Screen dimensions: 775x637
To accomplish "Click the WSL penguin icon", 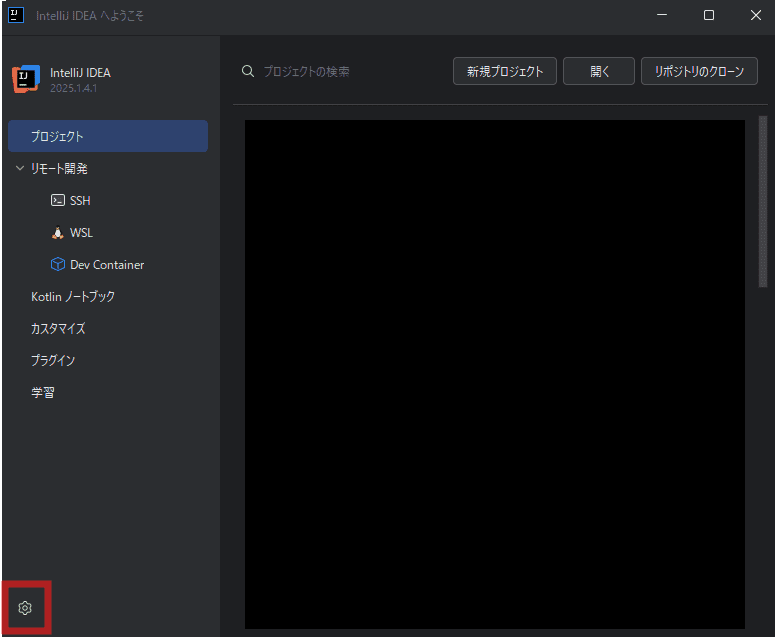I will 58,232.
